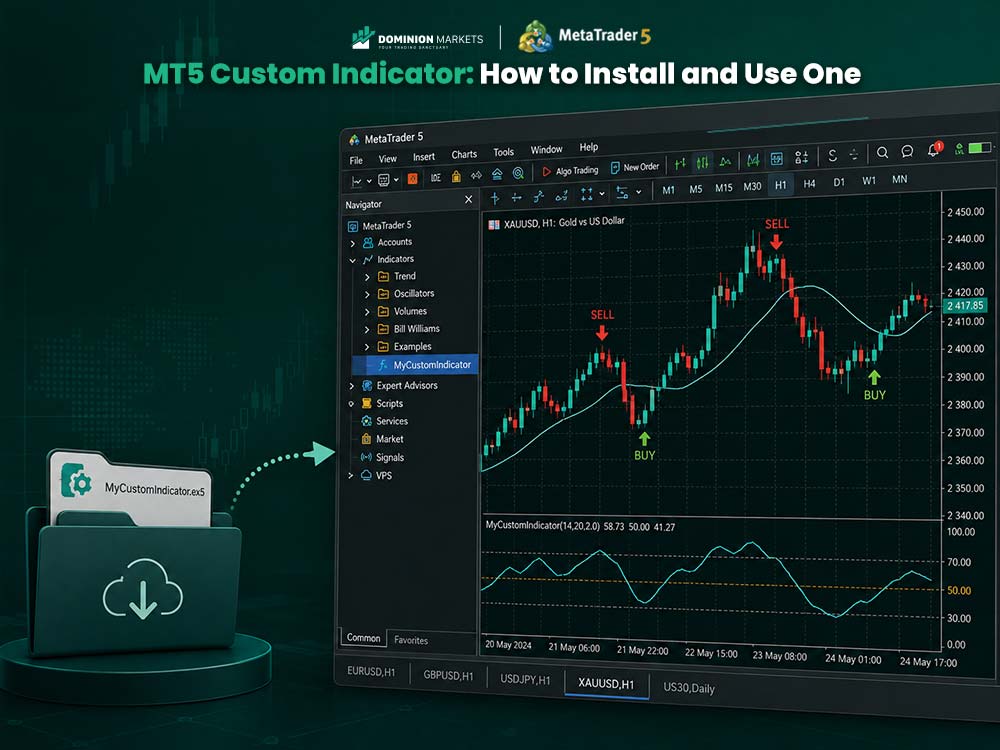Select the channel drawing tool
Screen dimensions: 1000x750
(x=561, y=195)
